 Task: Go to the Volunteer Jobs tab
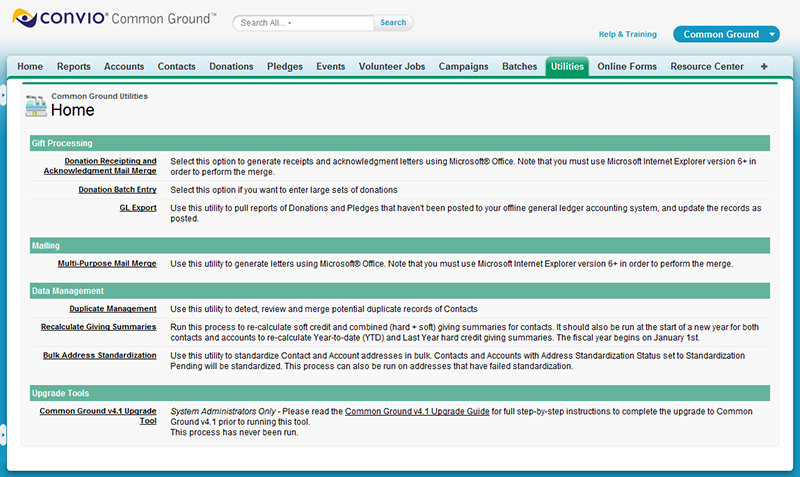[x=392, y=67]
